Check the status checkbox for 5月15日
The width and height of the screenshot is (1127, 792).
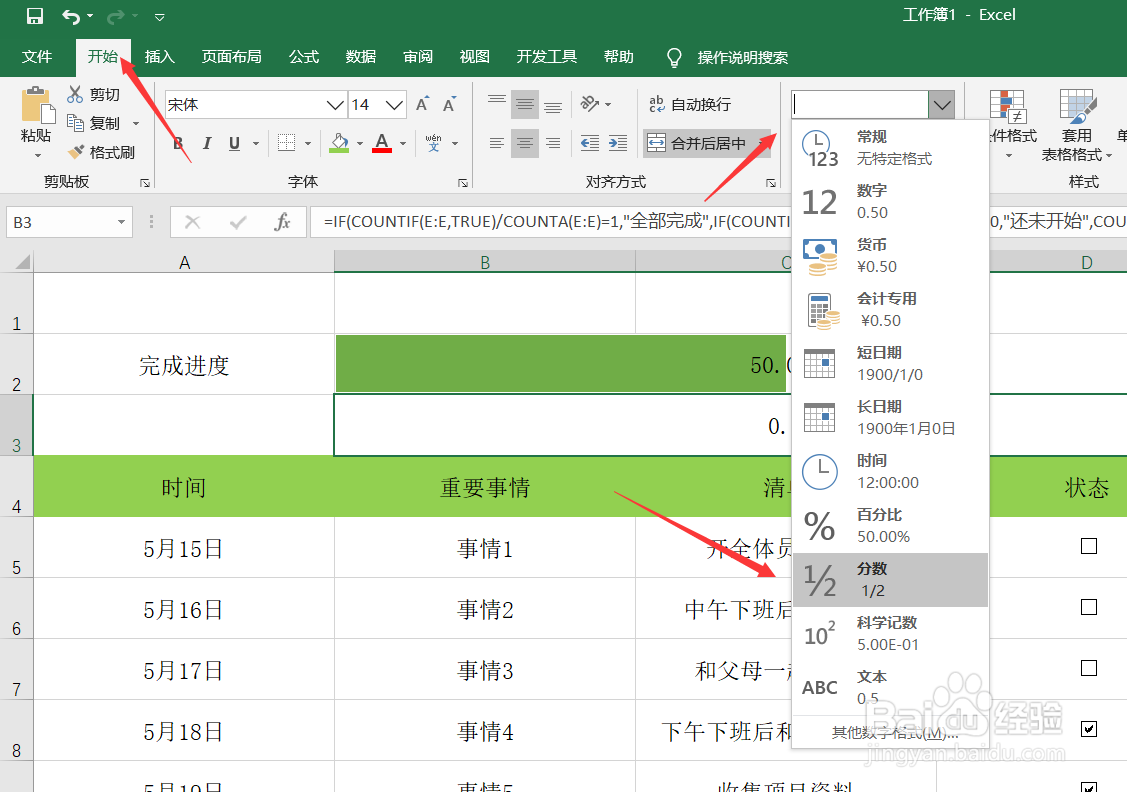(x=1089, y=547)
